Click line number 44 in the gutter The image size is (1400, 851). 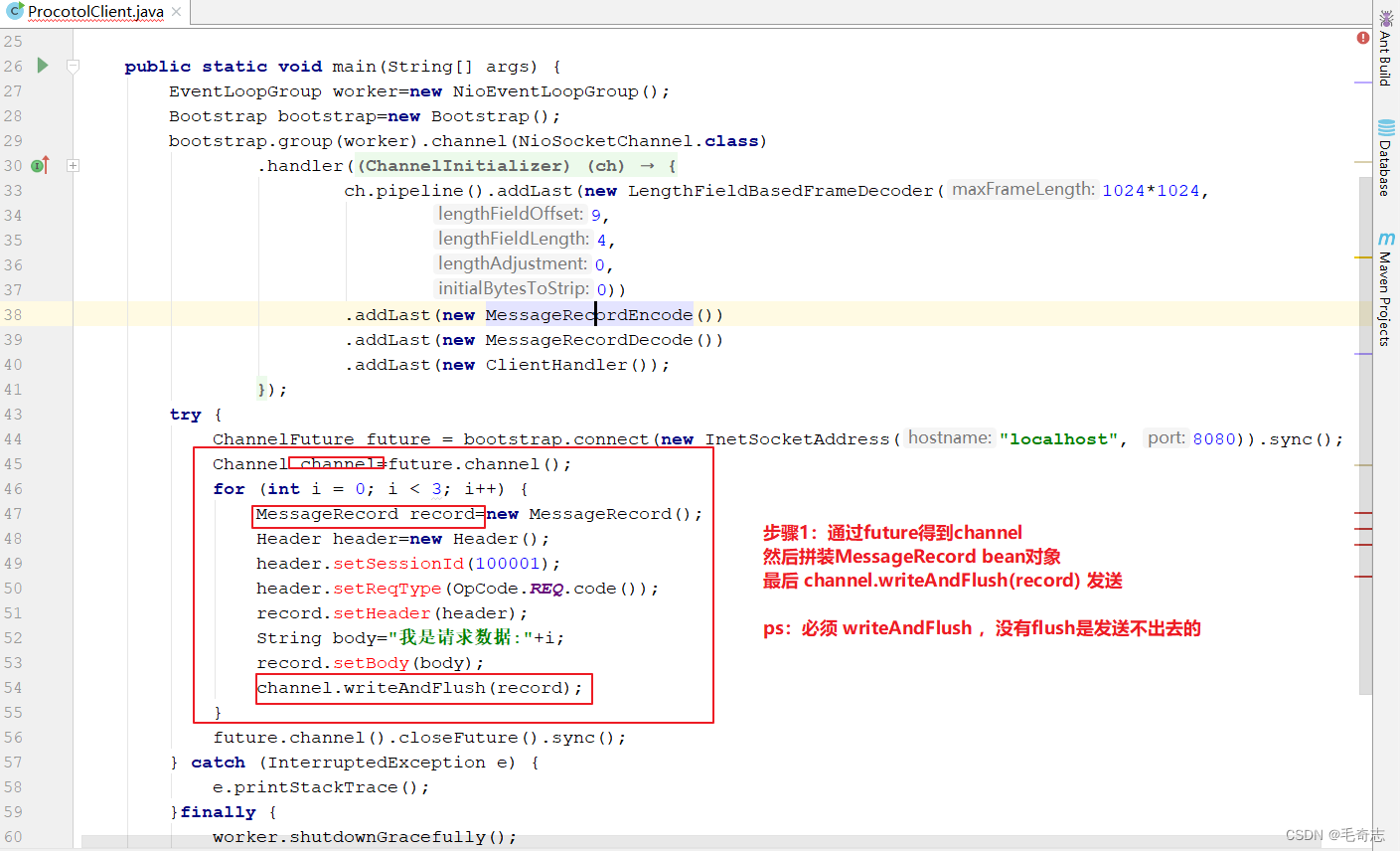tap(12, 438)
